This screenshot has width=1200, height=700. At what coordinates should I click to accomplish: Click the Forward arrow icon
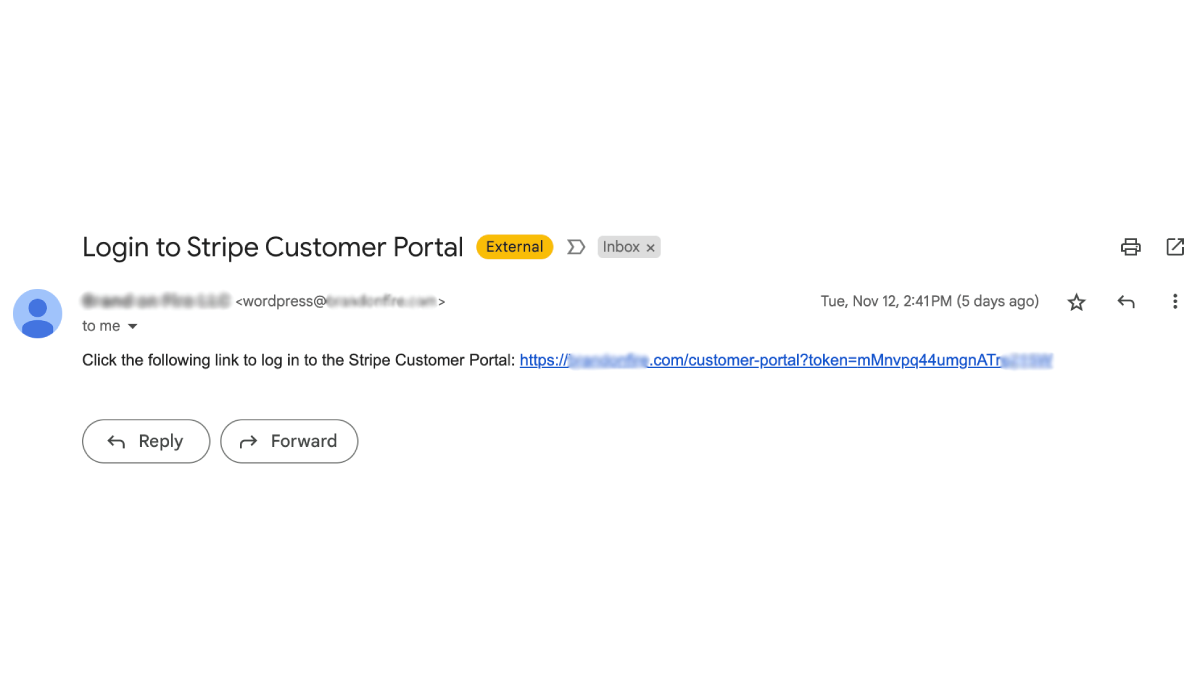pyautogui.click(x=248, y=441)
